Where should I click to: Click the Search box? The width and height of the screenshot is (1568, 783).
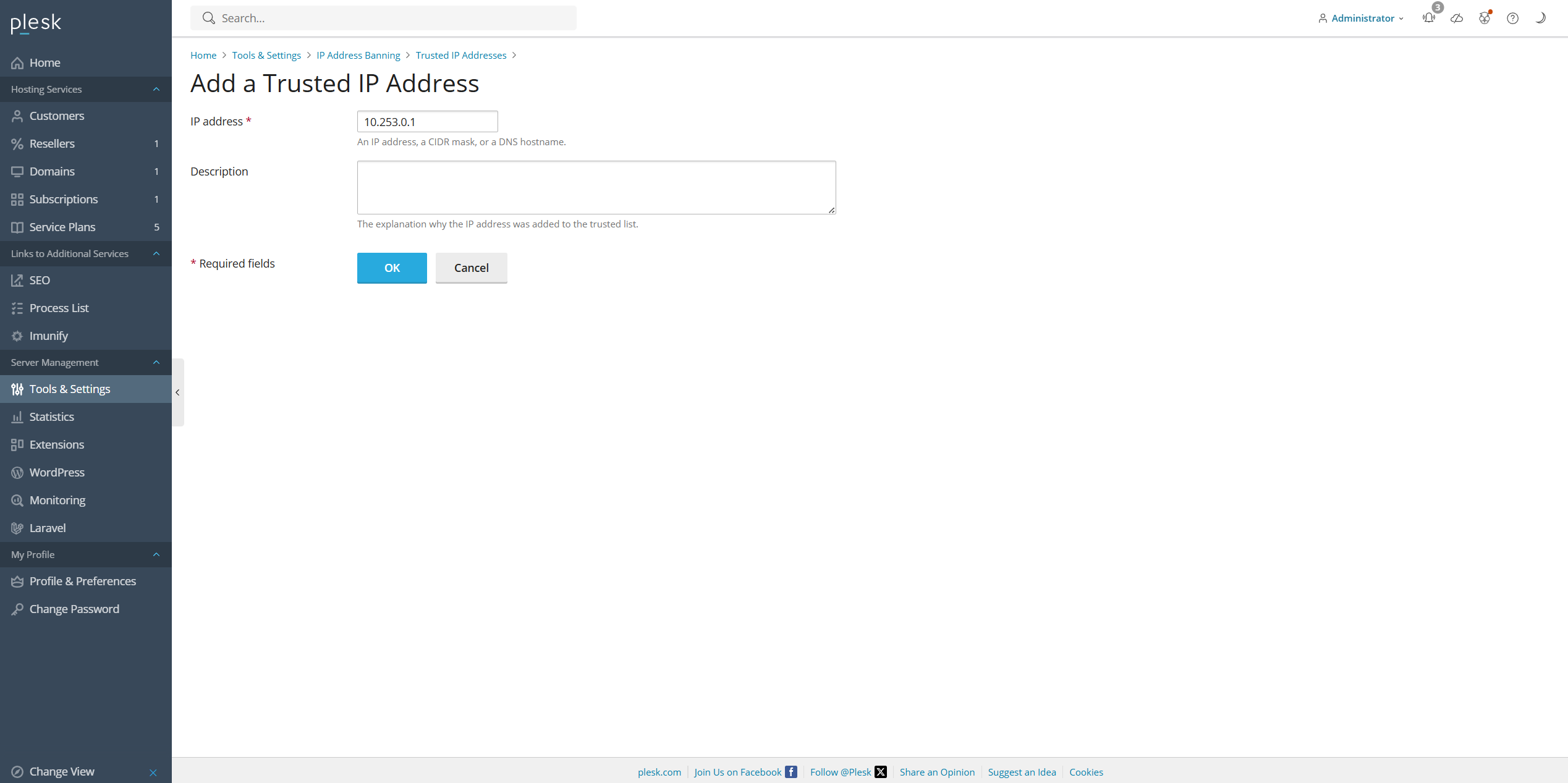tap(383, 18)
